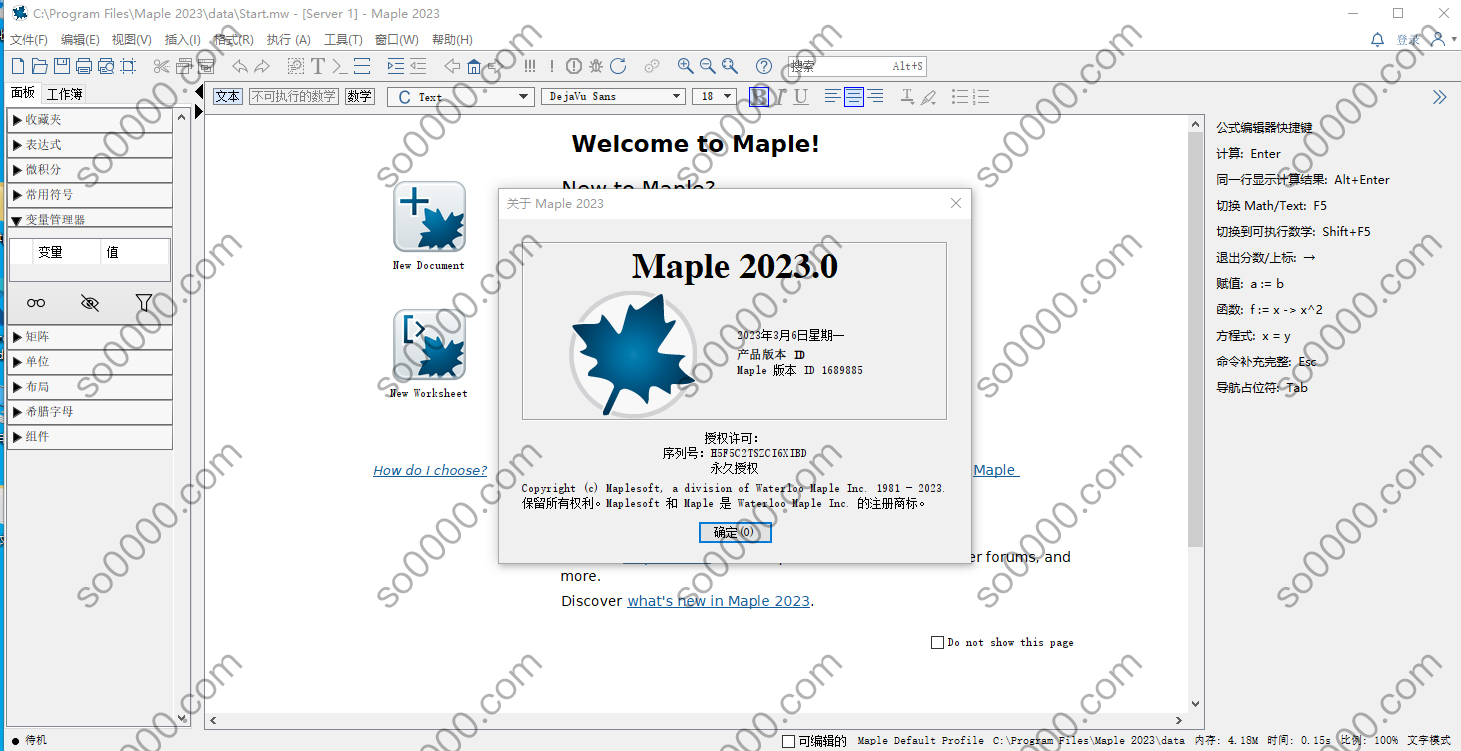Open 'How do I choose?' link
The width and height of the screenshot is (1461, 751).
pos(430,470)
